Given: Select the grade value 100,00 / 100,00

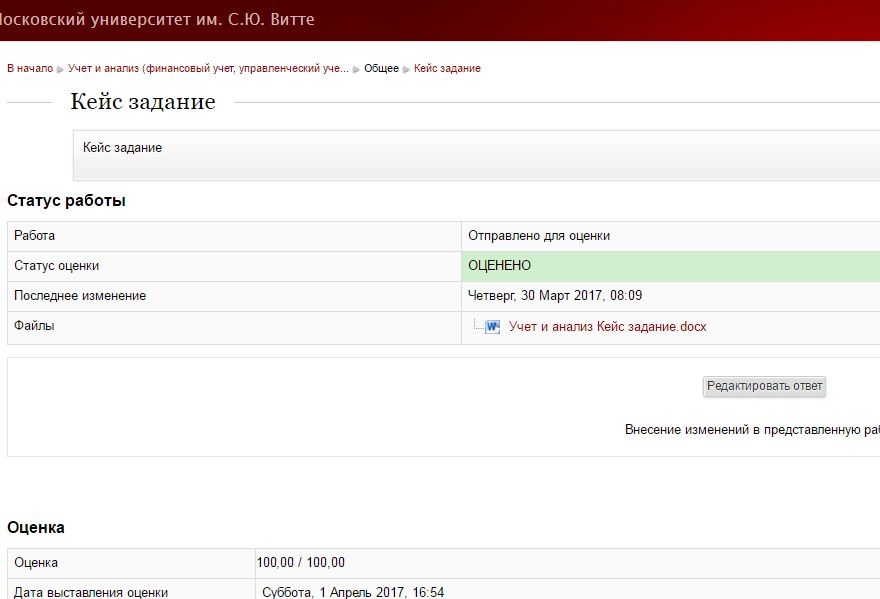Looking at the screenshot, I should tap(301, 563).
